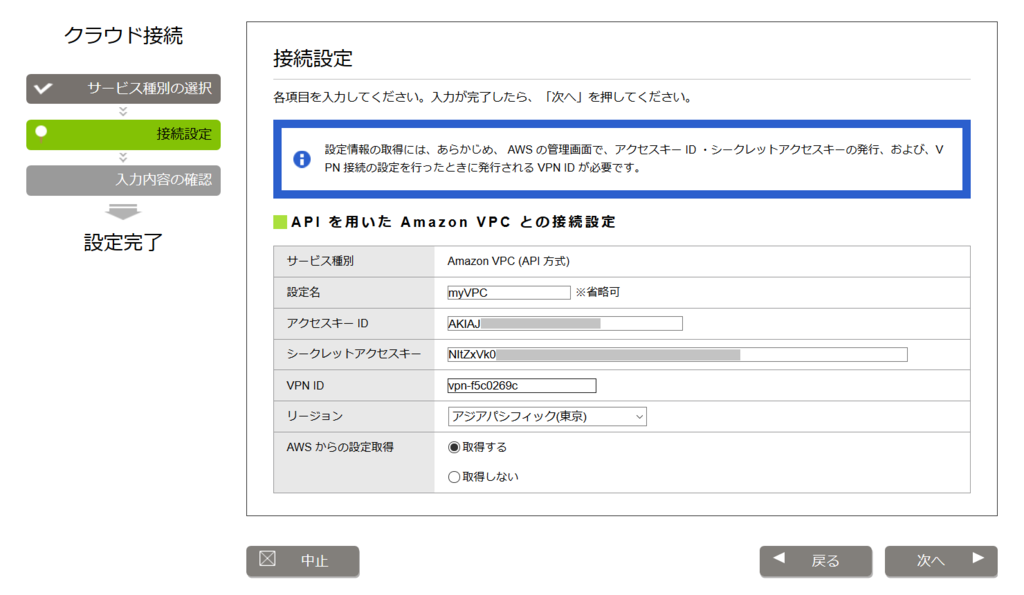The width and height of the screenshot is (1024, 595).
Task: Click the 'AWS からの設定取得' row label
Action: tap(340, 447)
